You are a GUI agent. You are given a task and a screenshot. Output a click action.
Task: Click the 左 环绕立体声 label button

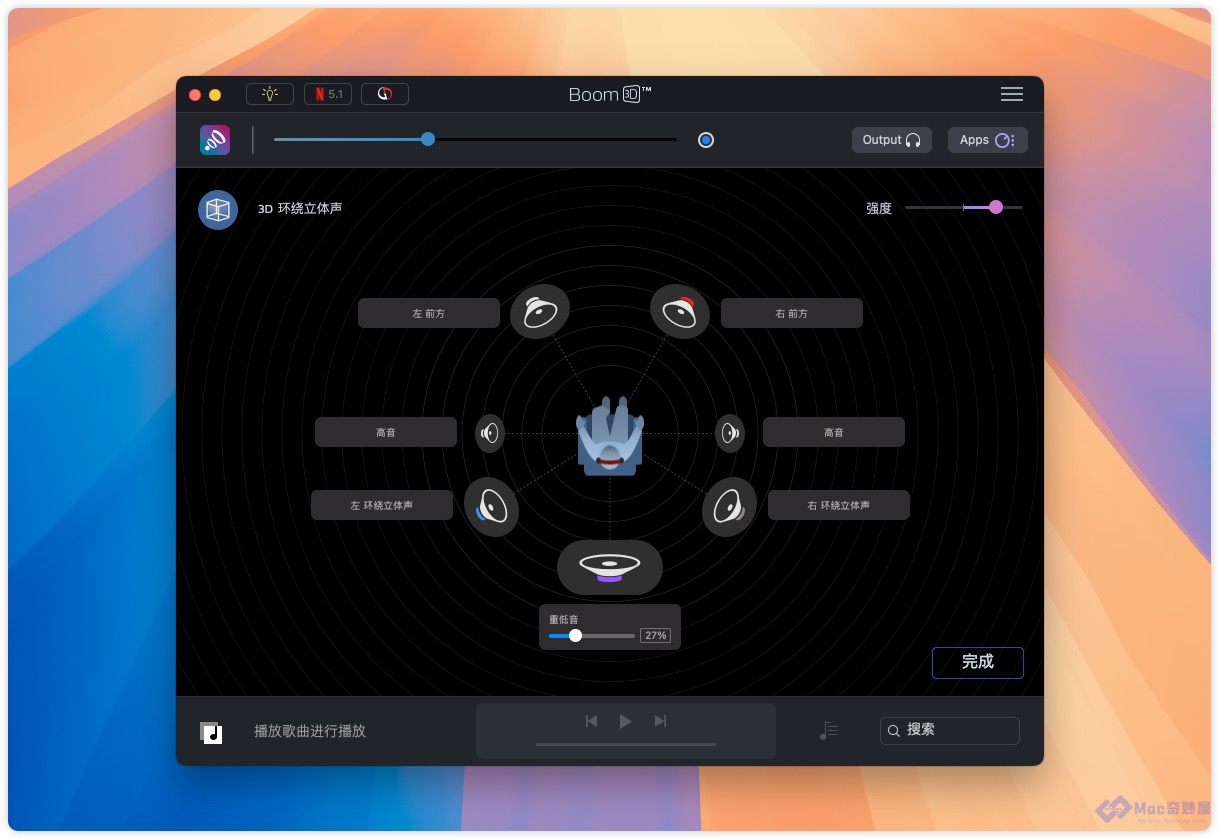(x=382, y=505)
